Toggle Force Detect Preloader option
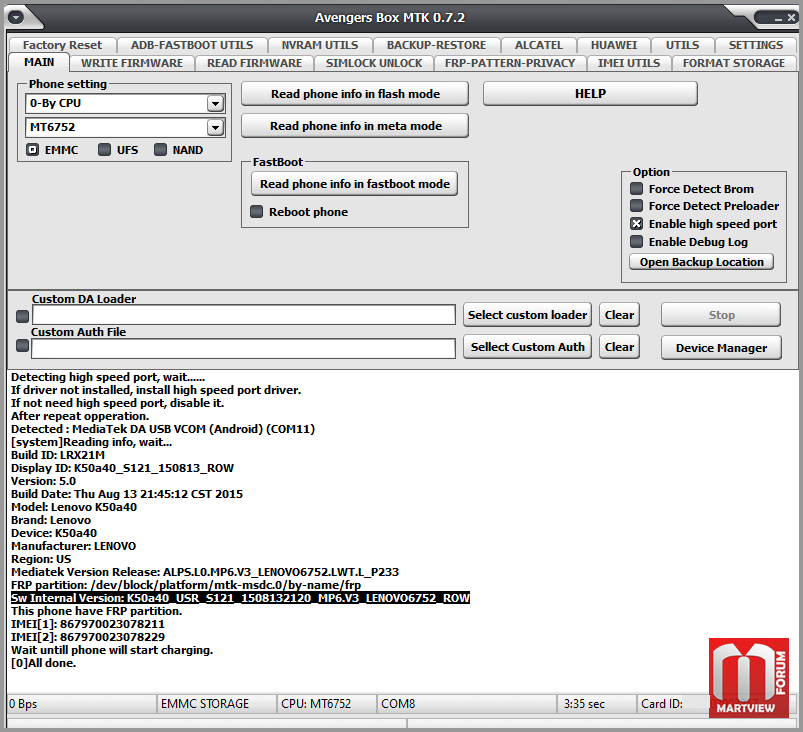This screenshot has width=803, height=732. click(x=636, y=205)
